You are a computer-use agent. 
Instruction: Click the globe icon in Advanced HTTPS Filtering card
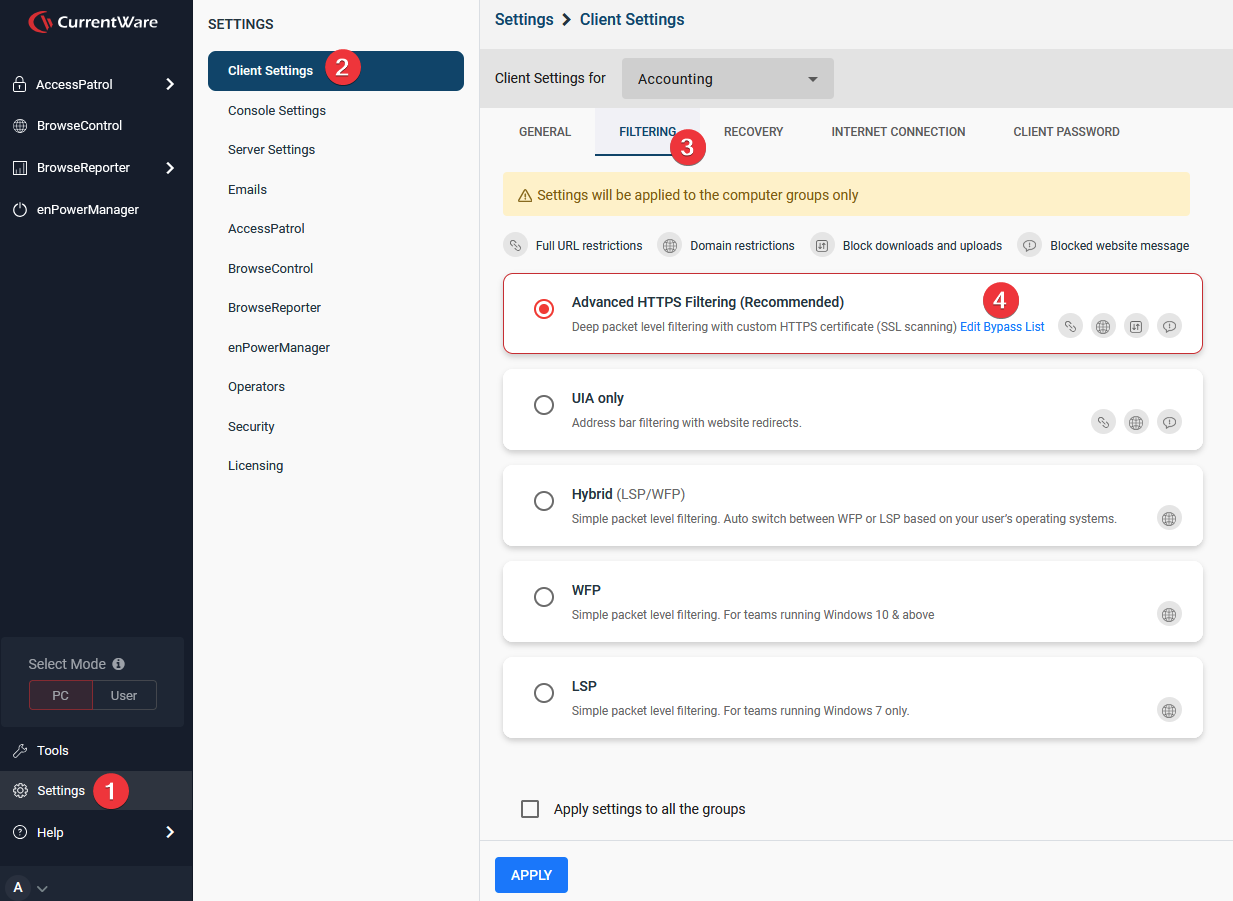1103,326
